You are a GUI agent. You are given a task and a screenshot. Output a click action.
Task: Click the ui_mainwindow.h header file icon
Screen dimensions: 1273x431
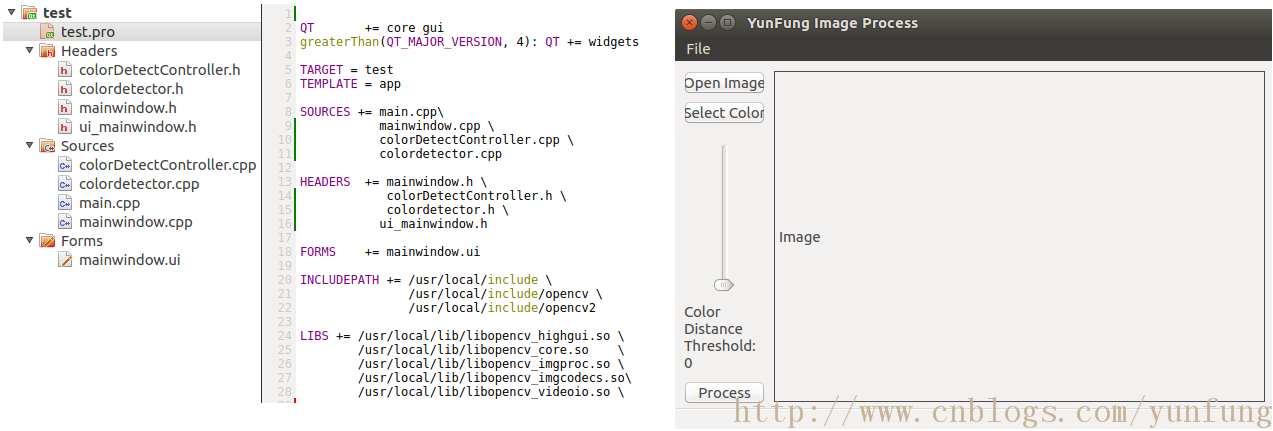click(x=65, y=127)
